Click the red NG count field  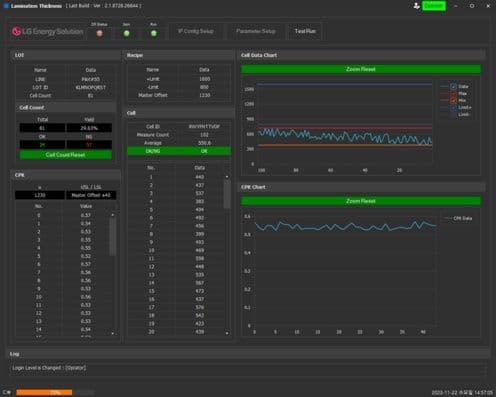pos(89,145)
